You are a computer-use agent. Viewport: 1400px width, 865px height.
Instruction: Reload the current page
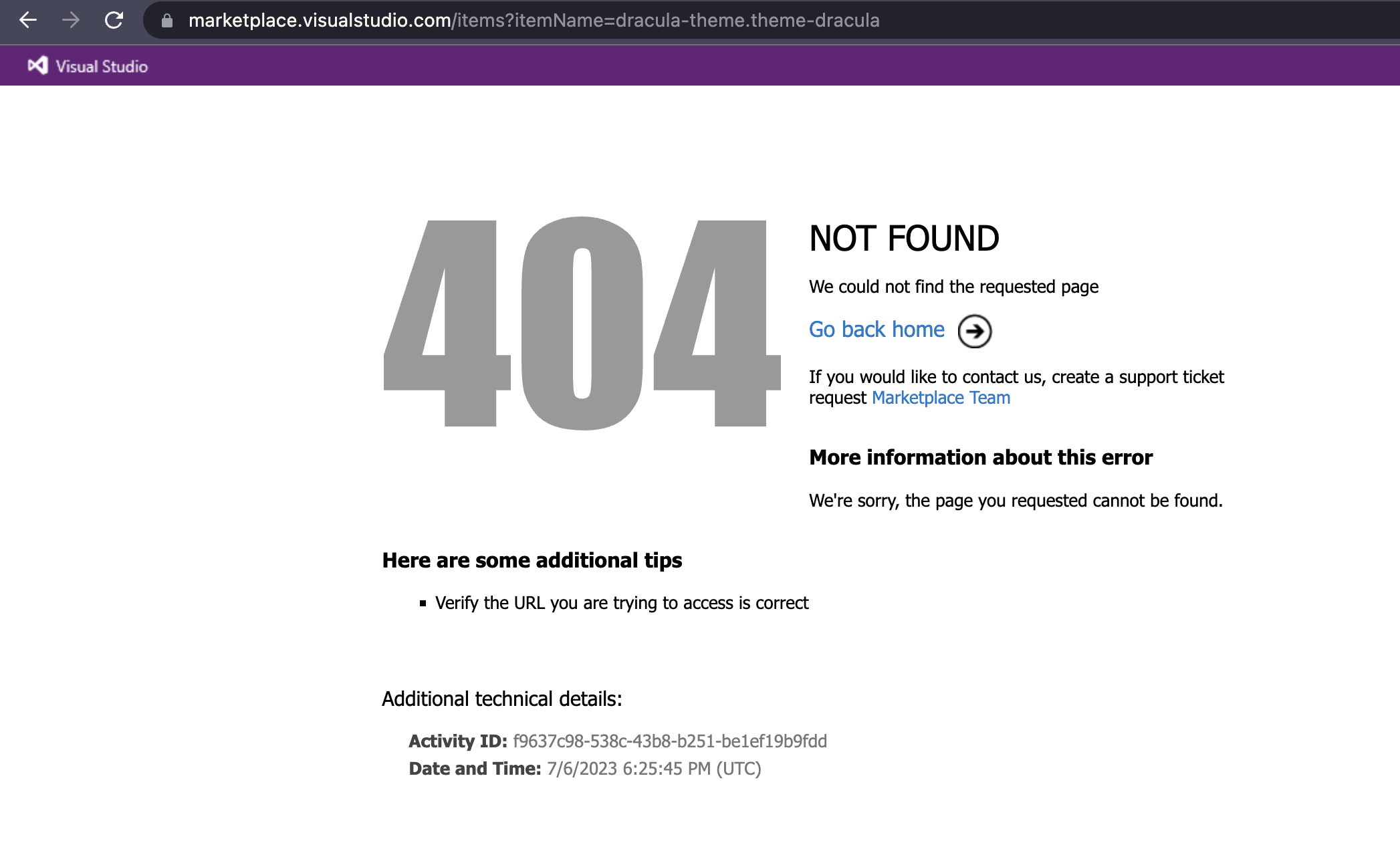click(x=114, y=20)
